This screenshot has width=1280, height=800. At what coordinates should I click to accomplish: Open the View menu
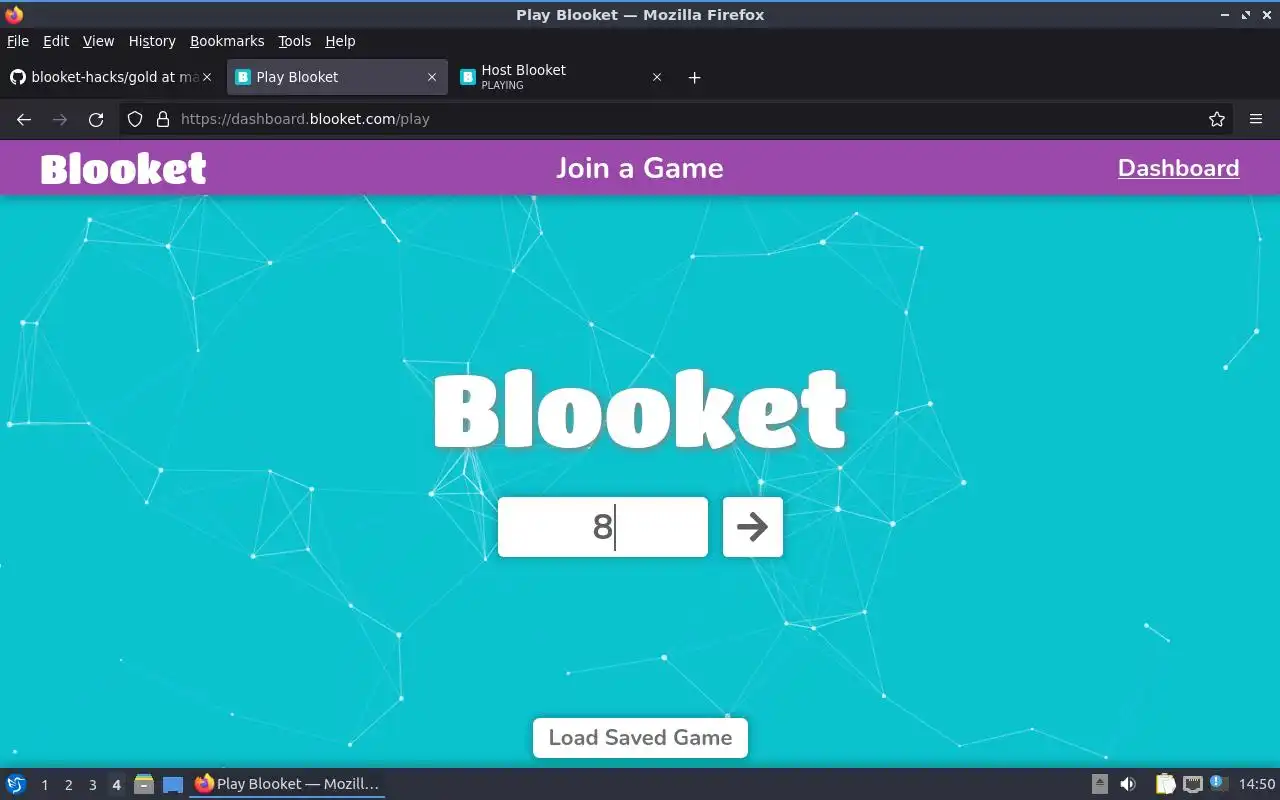click(x=98, y=41)
